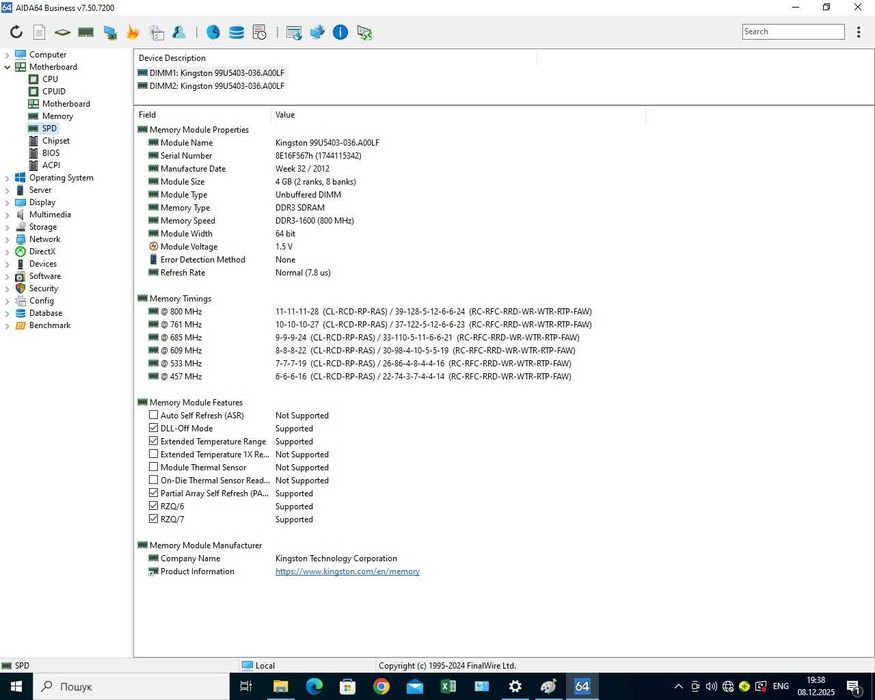Open Excel from the taskbar
Viewport: 875px width, 700px height.
pos(448,686)
